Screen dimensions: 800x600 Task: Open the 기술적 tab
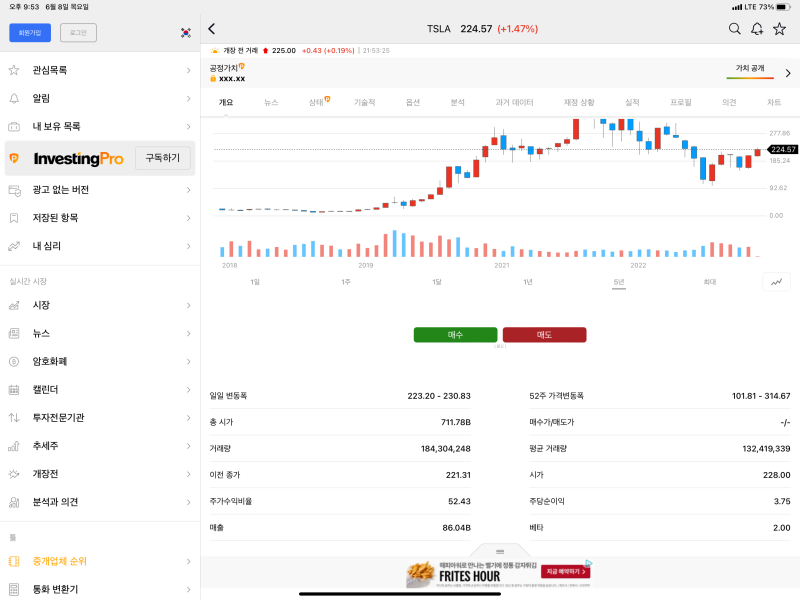364,102
